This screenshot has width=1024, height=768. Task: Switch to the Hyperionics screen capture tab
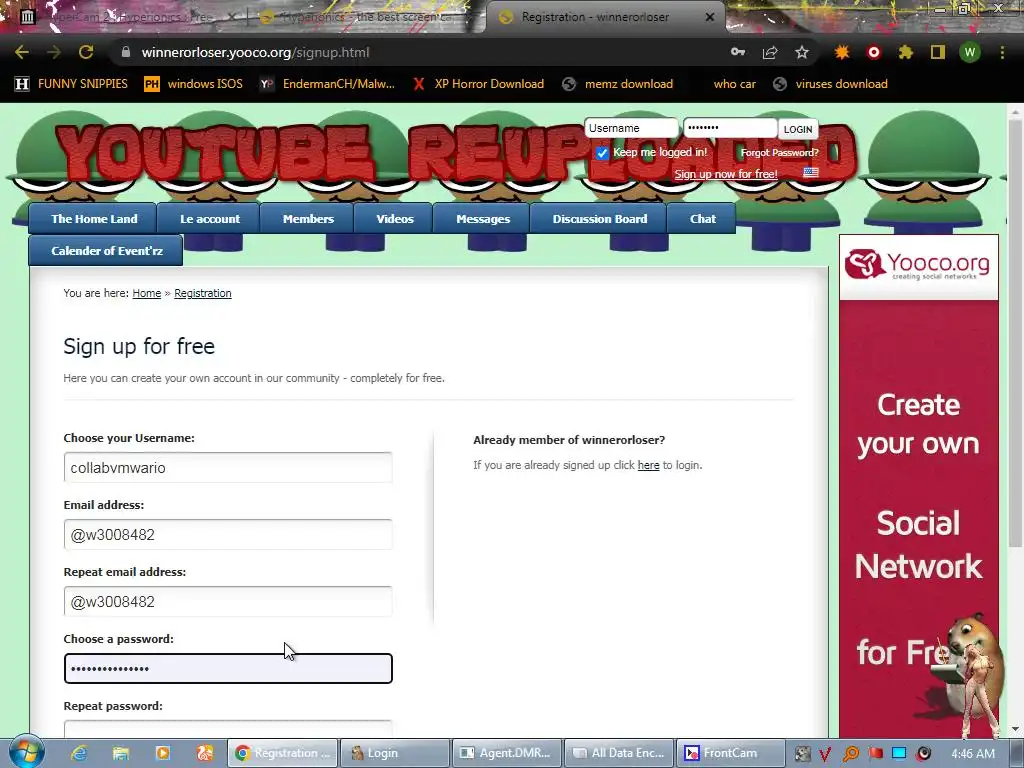364,17
